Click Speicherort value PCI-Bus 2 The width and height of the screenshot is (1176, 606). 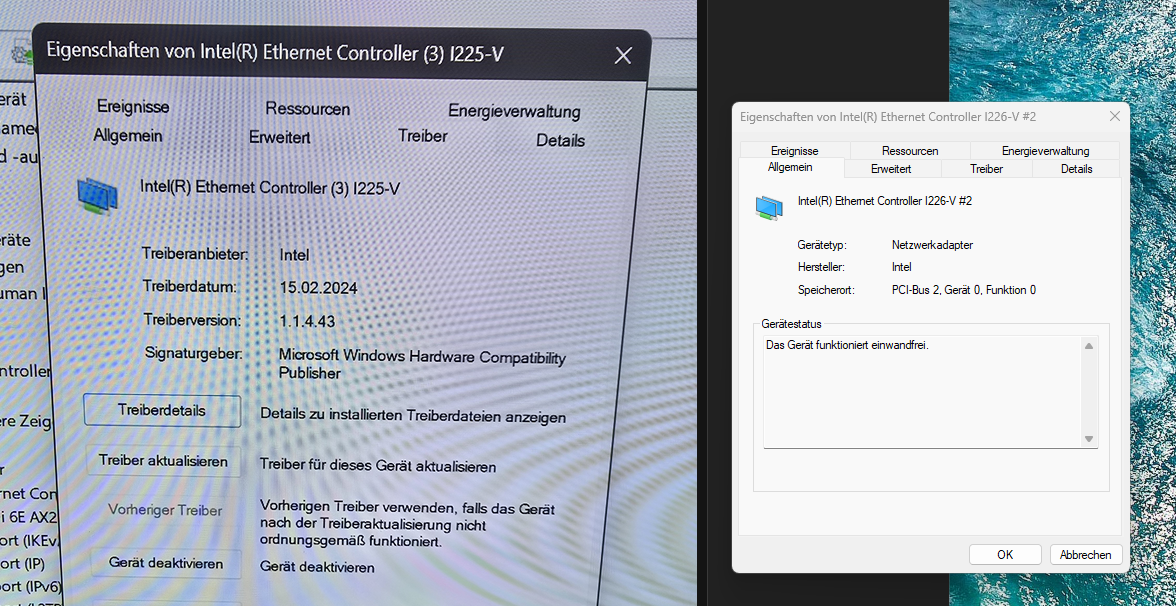click(x=964, y=290)
